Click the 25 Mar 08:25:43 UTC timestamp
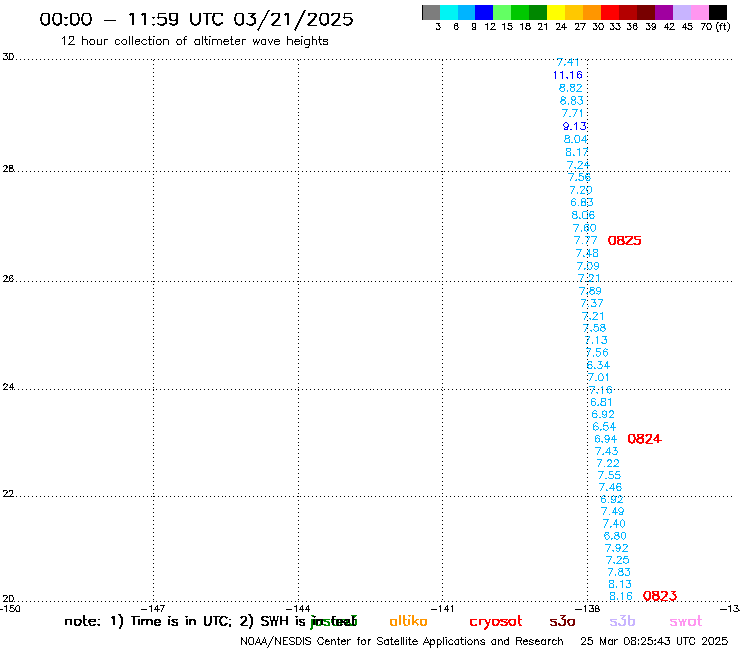 tap(654, 642)
